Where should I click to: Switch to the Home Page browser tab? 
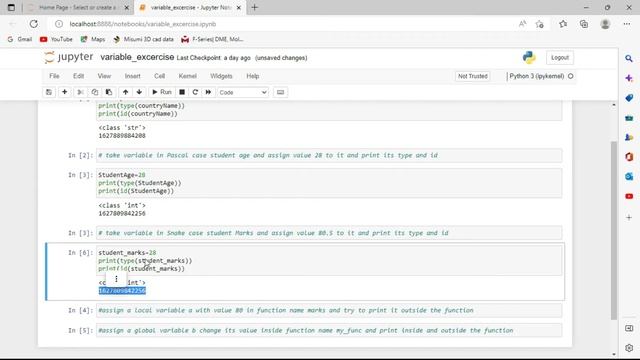click(x=78, y=7)
